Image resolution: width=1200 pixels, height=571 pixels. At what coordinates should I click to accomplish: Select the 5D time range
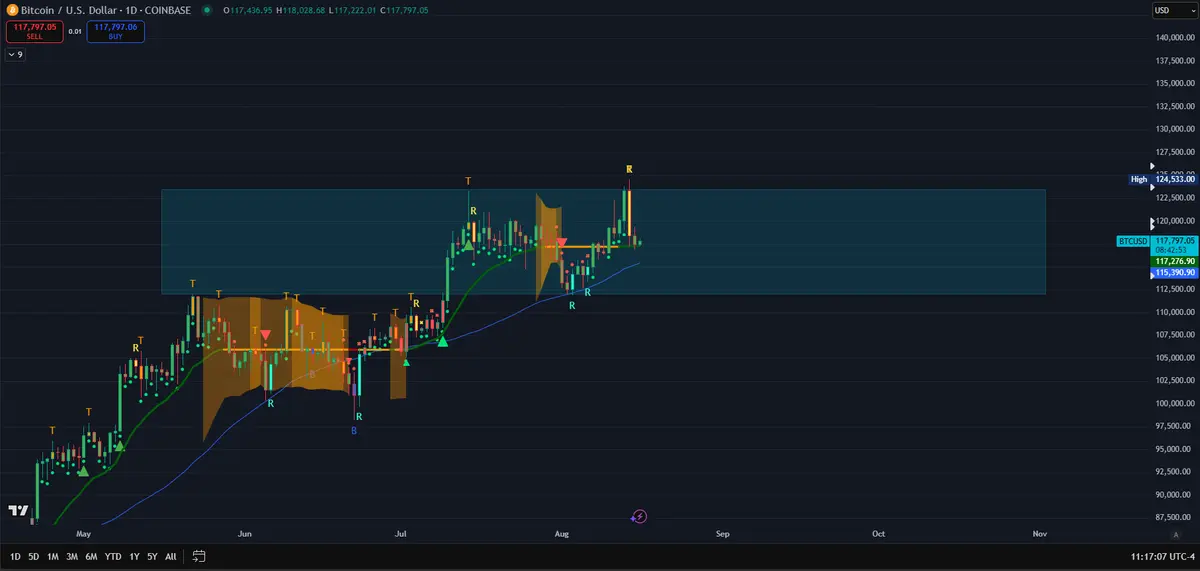33,556
